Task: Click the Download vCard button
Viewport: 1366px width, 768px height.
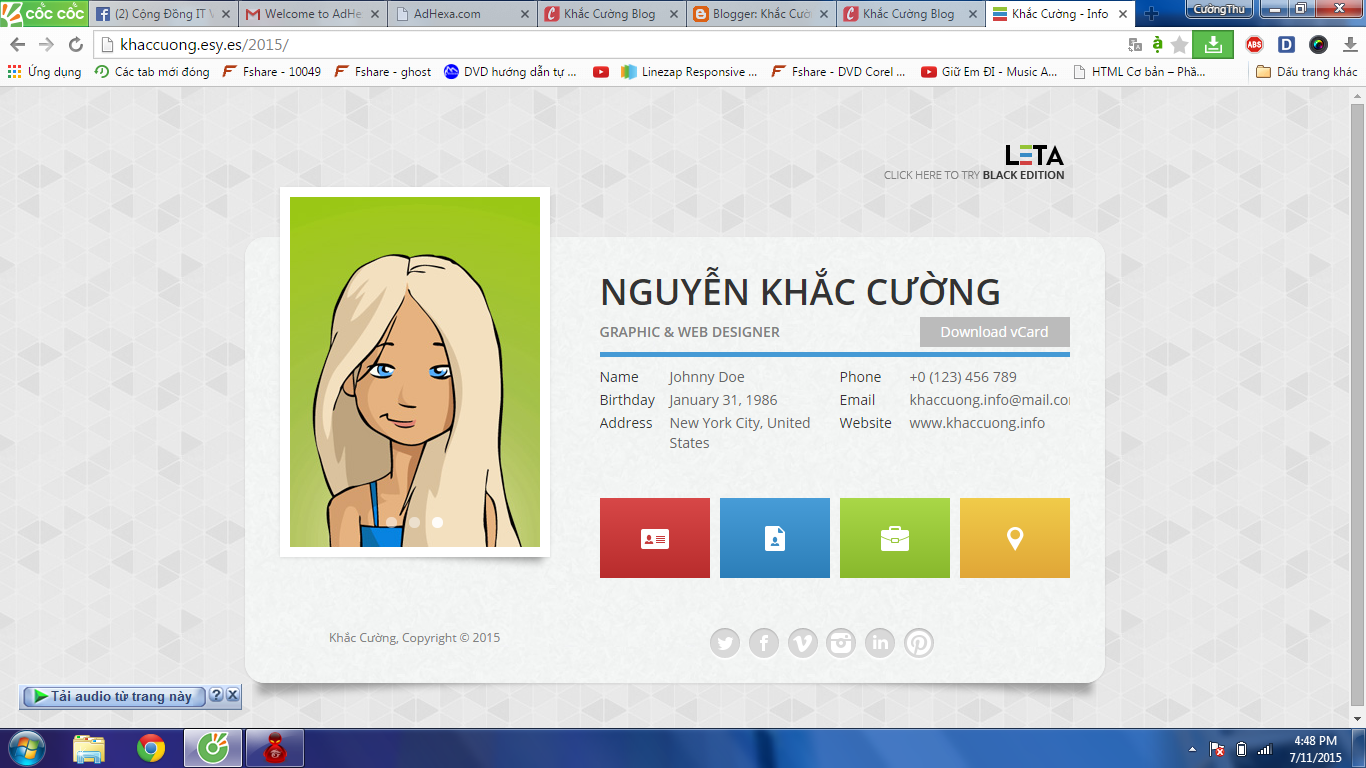Action: coord(994,331)
